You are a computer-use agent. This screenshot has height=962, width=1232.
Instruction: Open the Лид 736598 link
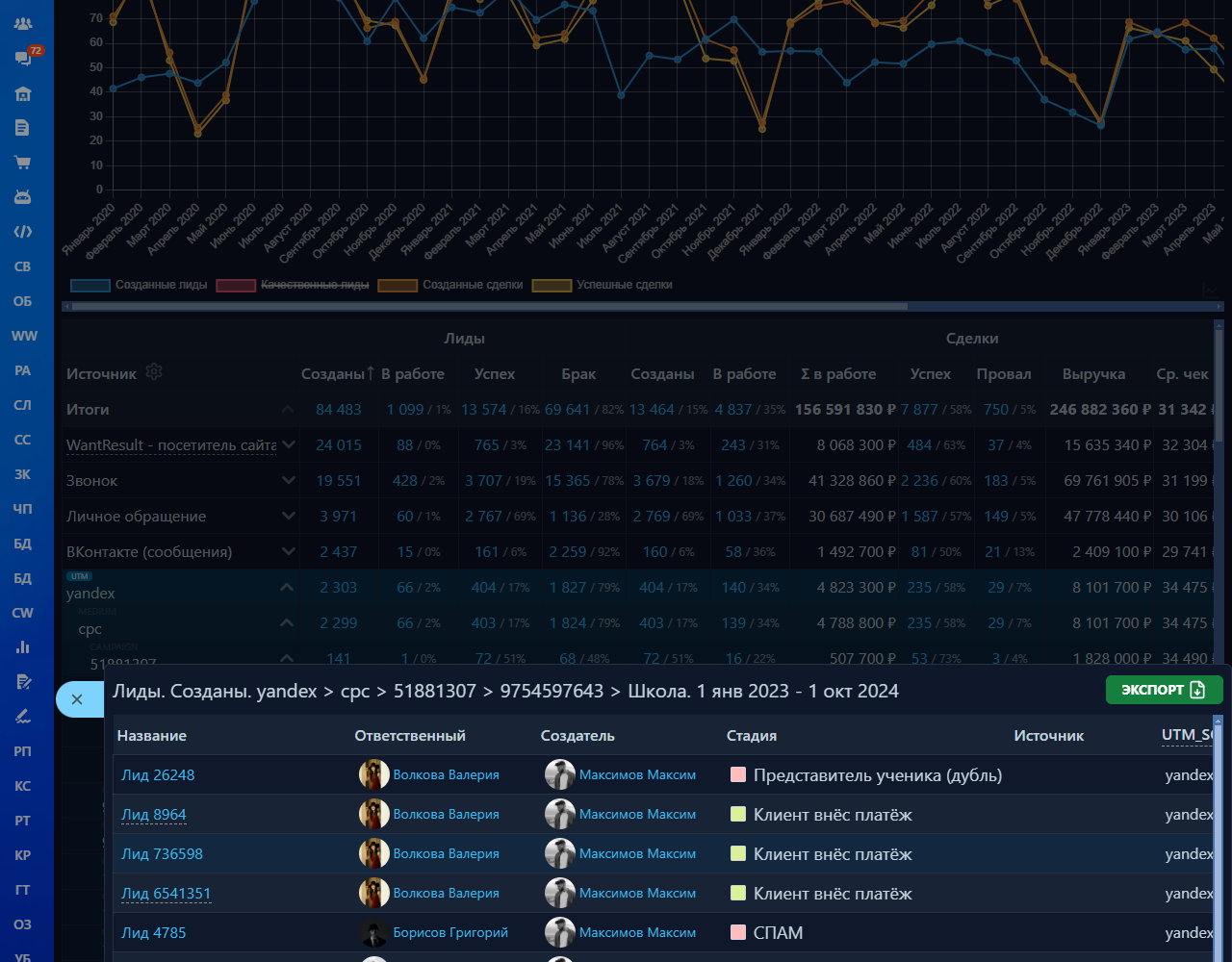click(162, 854)
